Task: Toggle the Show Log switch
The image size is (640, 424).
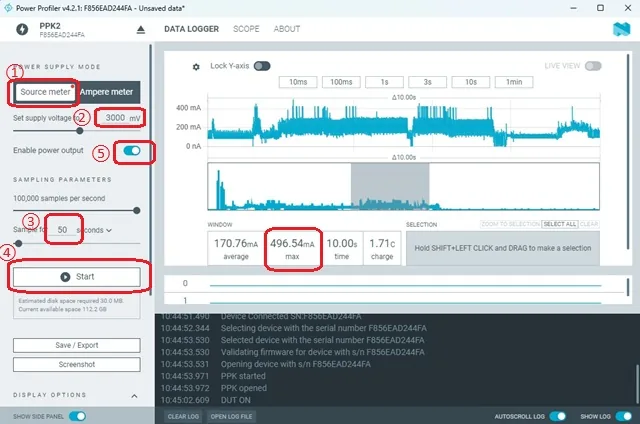Action: tap(624, 416)
